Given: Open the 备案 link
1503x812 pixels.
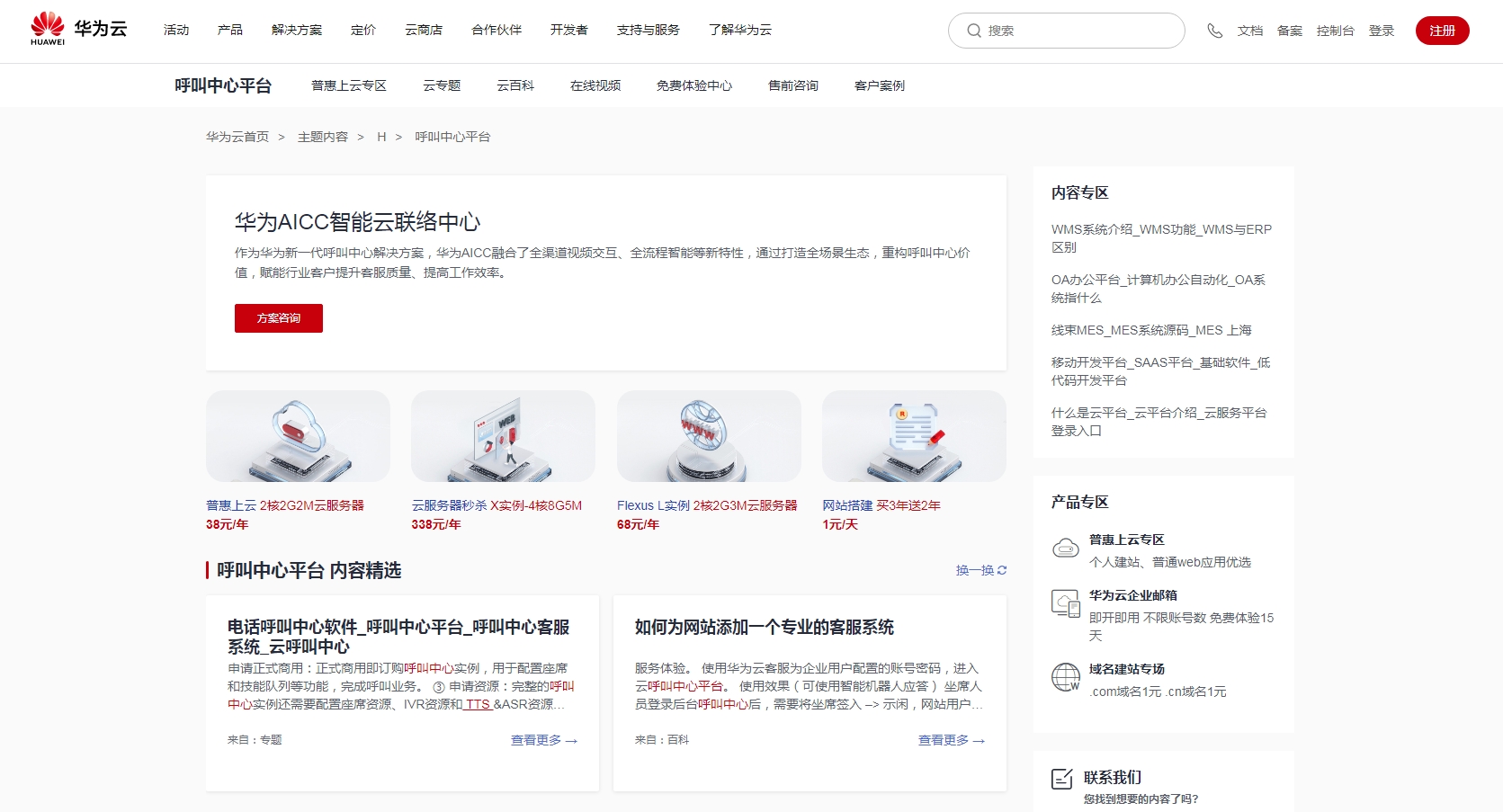Looking at the screenshot, I should pos(1290,31).
